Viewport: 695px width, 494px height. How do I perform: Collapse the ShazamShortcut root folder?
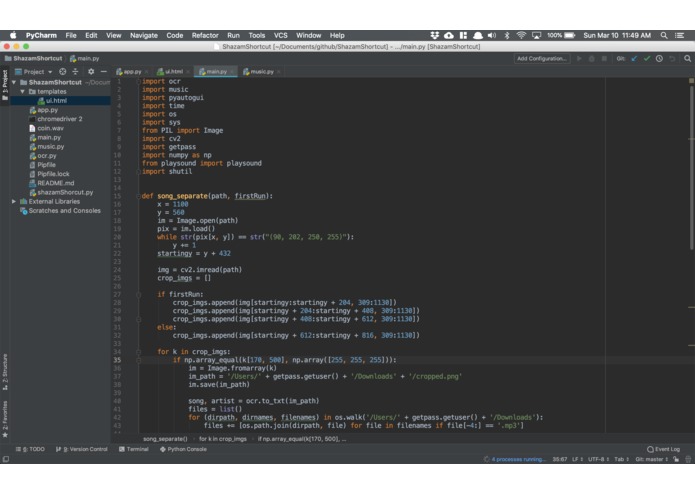(x=14, y=82)
